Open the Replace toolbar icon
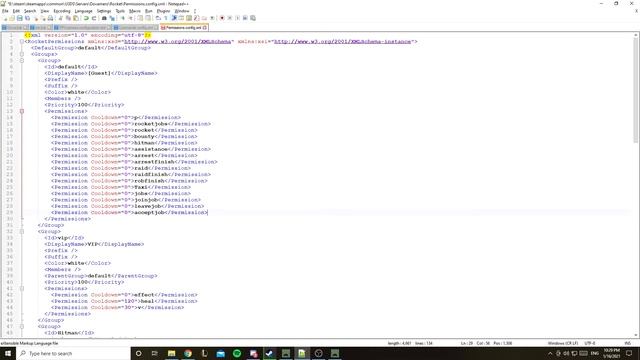 112,18
